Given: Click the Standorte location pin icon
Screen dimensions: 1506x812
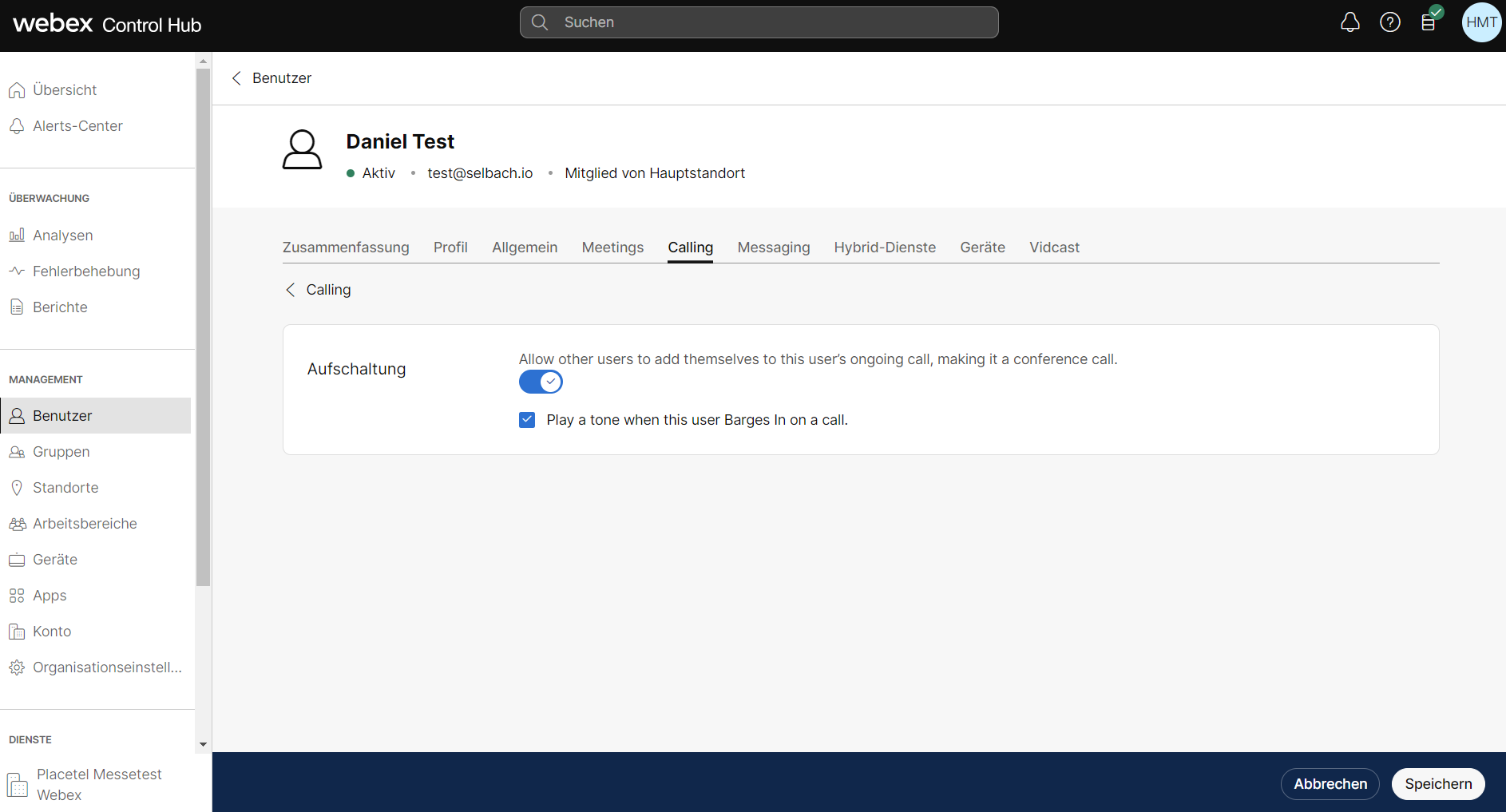Looking at the screenshot, I should [x=17, y=488].
